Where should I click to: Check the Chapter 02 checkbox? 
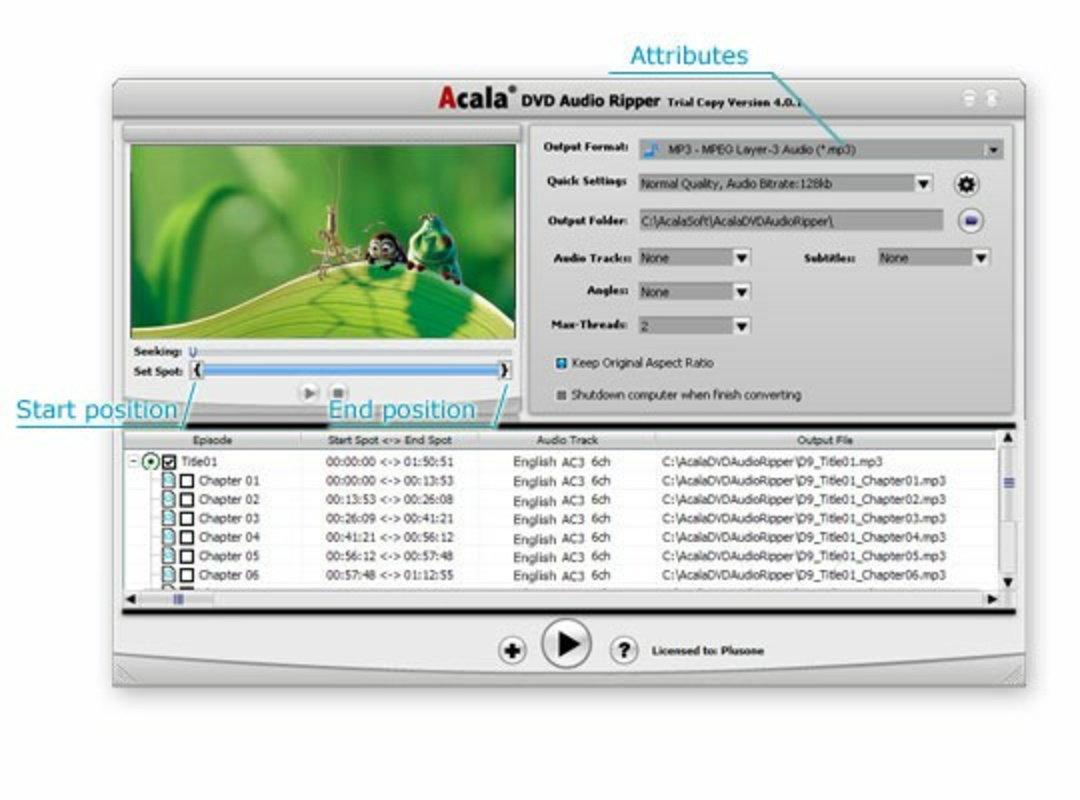[187, 500]
